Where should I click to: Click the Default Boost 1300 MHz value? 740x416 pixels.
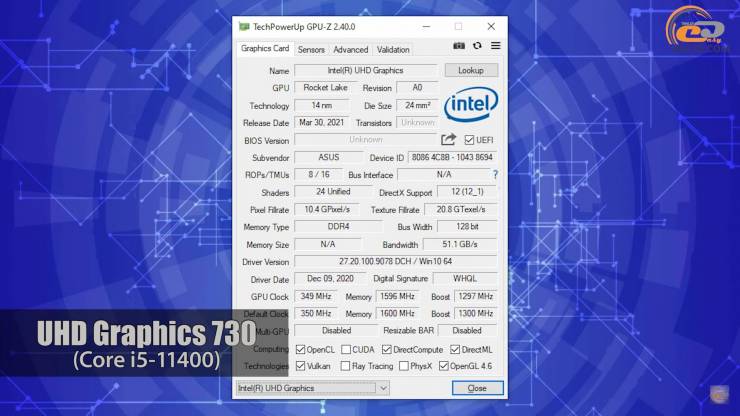[475, 314]
